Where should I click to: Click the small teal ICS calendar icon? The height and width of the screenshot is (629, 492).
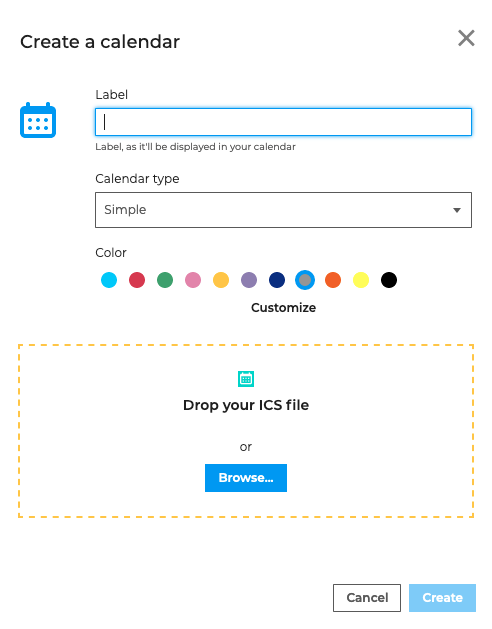coord(246,379)
